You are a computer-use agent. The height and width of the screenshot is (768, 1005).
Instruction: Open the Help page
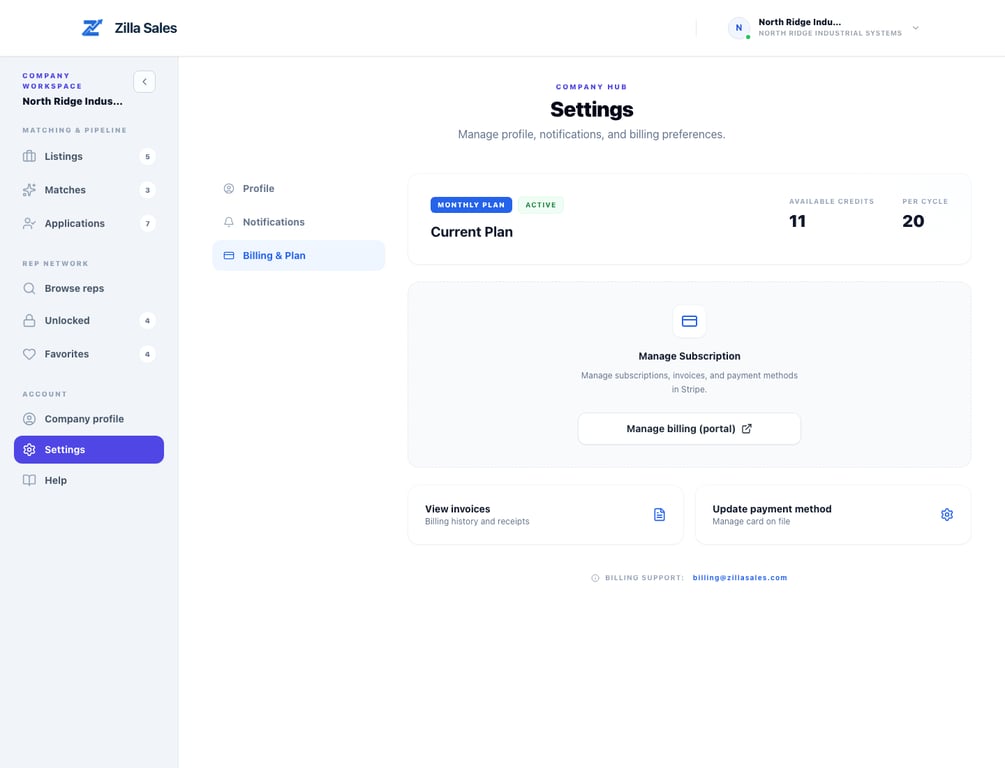[x=88, y=480]
